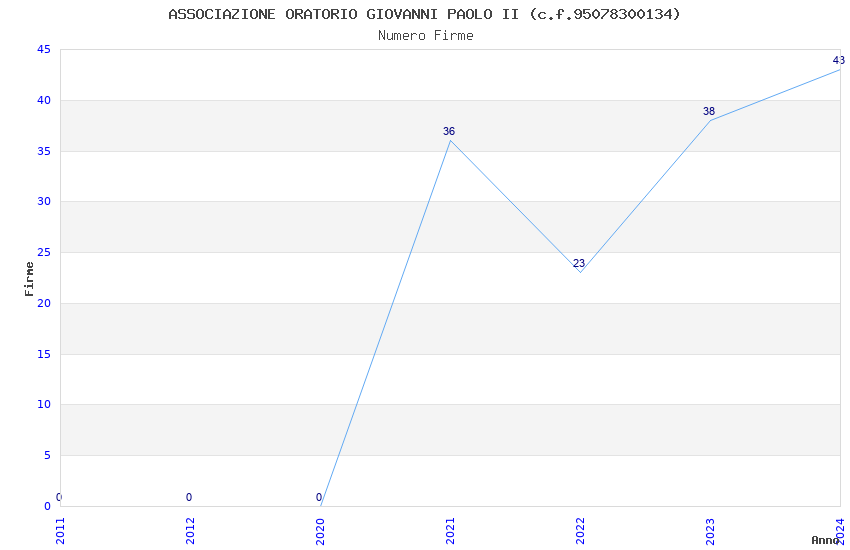The image size is (850, 550).
Task: Click the subtitle Numero Firme
Action: [426, 36]
